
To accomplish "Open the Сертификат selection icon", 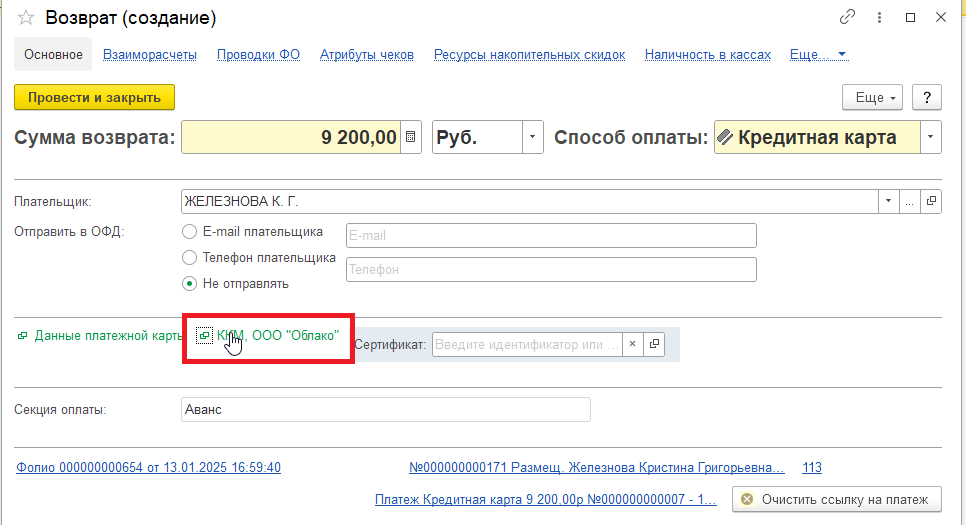I will (x=655, y=344).
